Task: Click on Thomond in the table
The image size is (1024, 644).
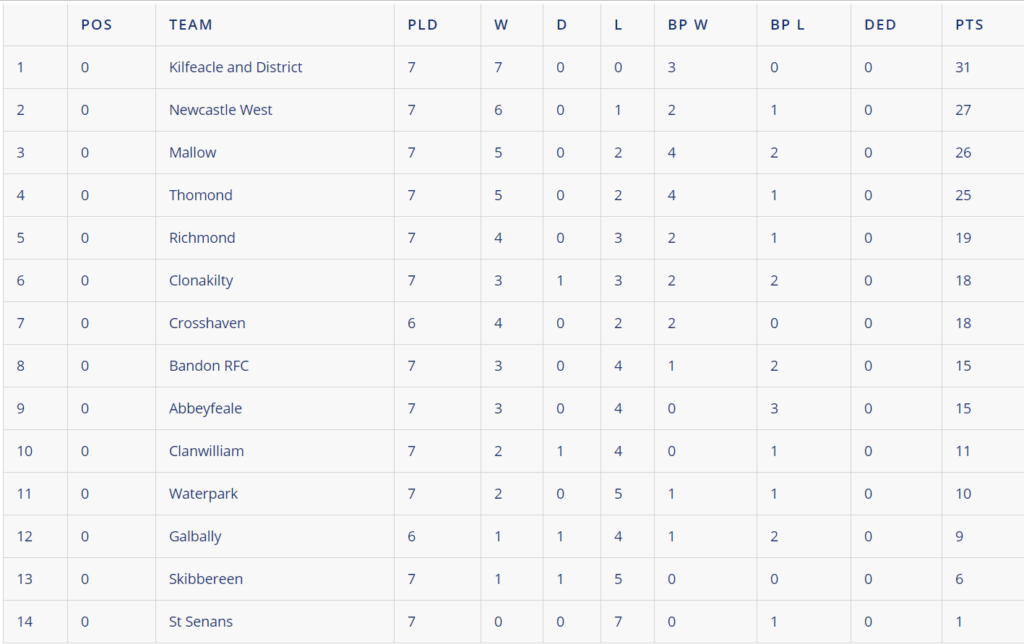Action: (200, 195)
